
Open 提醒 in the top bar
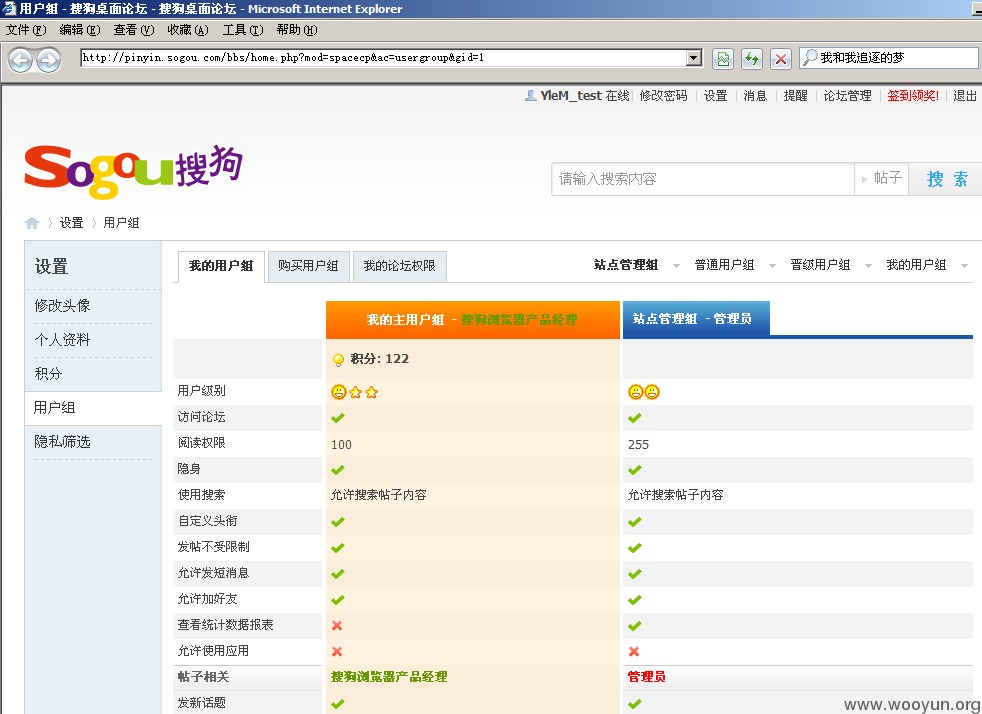click(795, 96)
